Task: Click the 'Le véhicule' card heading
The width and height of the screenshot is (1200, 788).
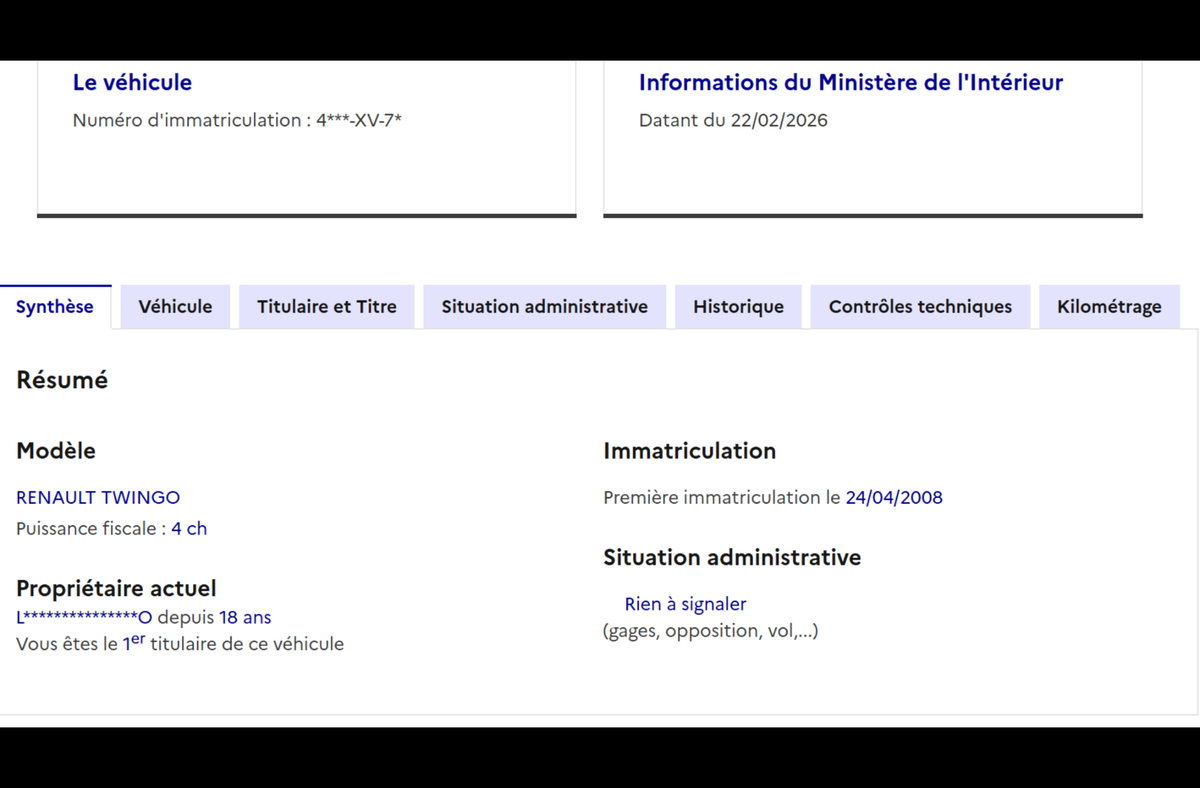Action: (132, 83)
